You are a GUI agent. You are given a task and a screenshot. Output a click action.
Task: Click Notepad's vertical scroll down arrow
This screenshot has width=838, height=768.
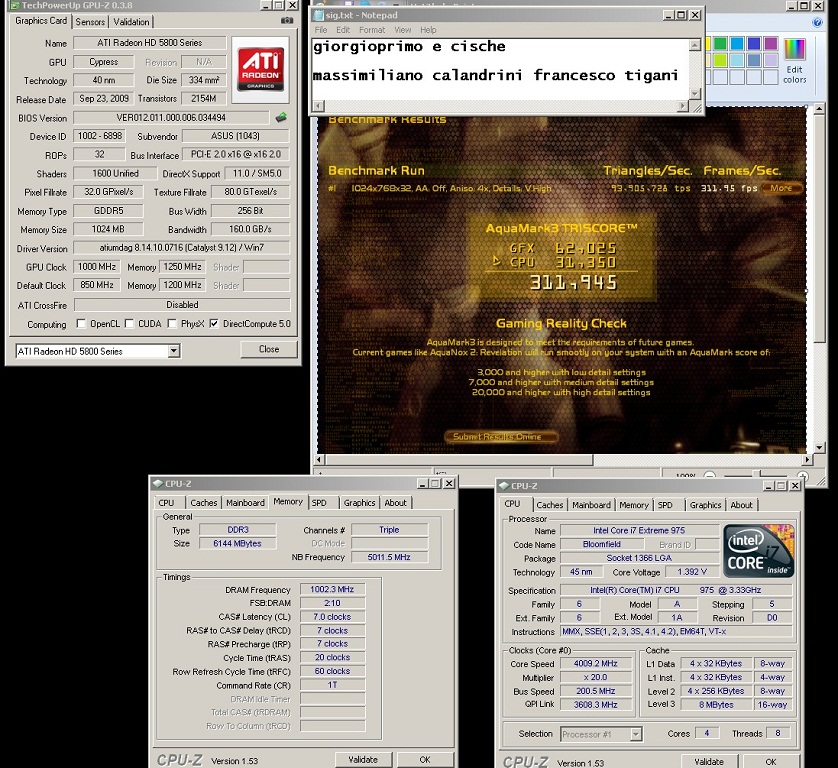(x=695, y=94)
